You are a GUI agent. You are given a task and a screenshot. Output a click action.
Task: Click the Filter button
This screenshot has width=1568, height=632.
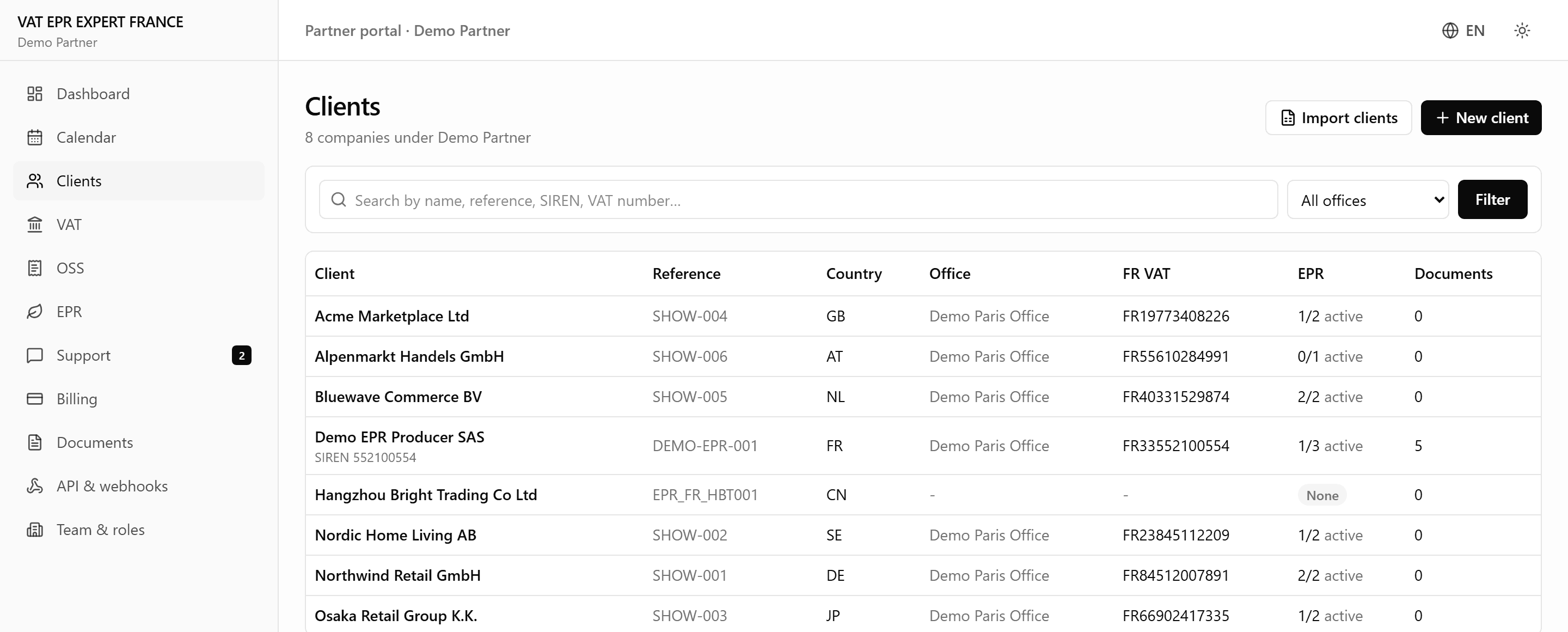(1492, 199)
